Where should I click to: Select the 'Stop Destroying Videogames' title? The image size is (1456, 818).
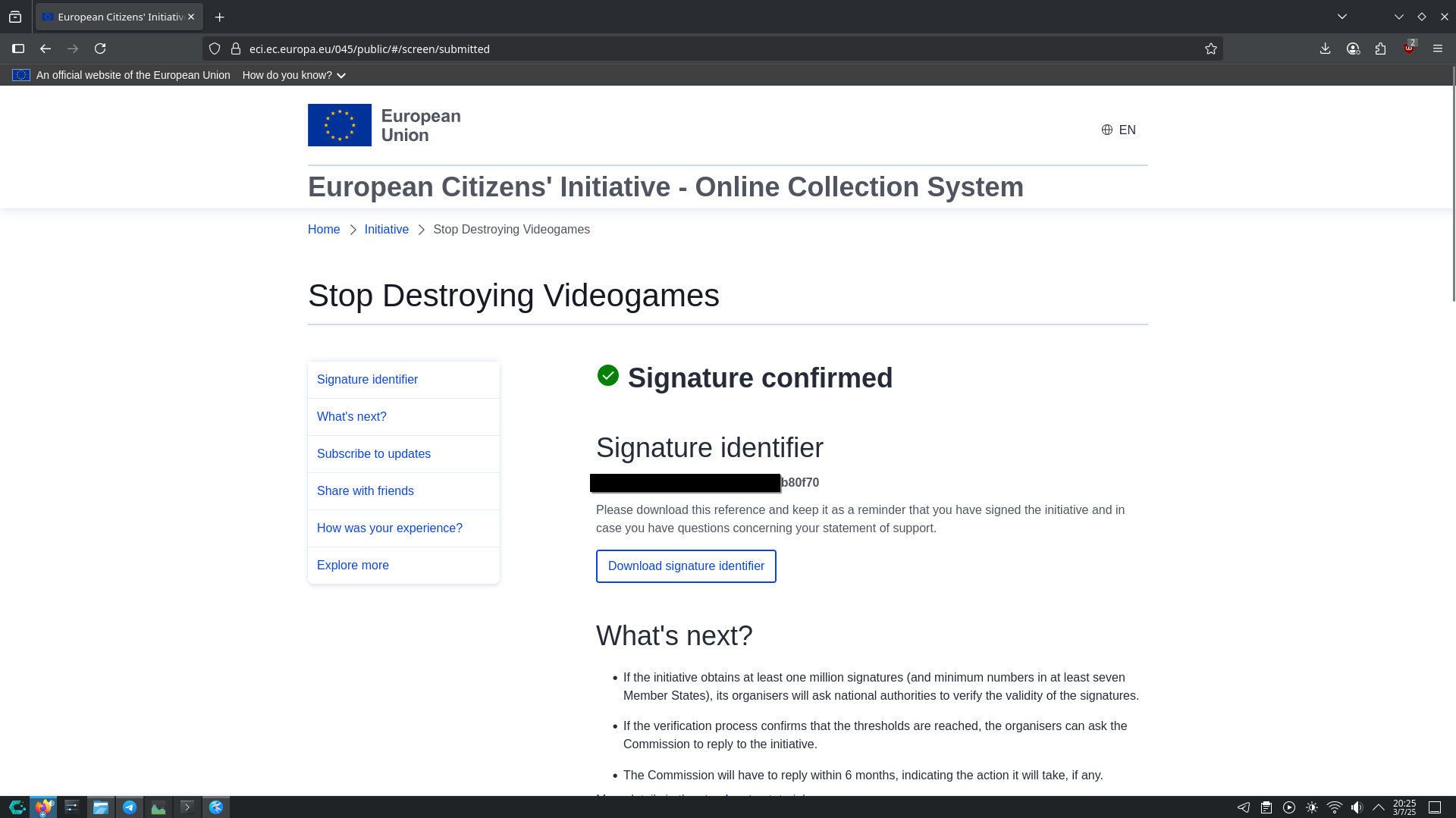(513, 296)
